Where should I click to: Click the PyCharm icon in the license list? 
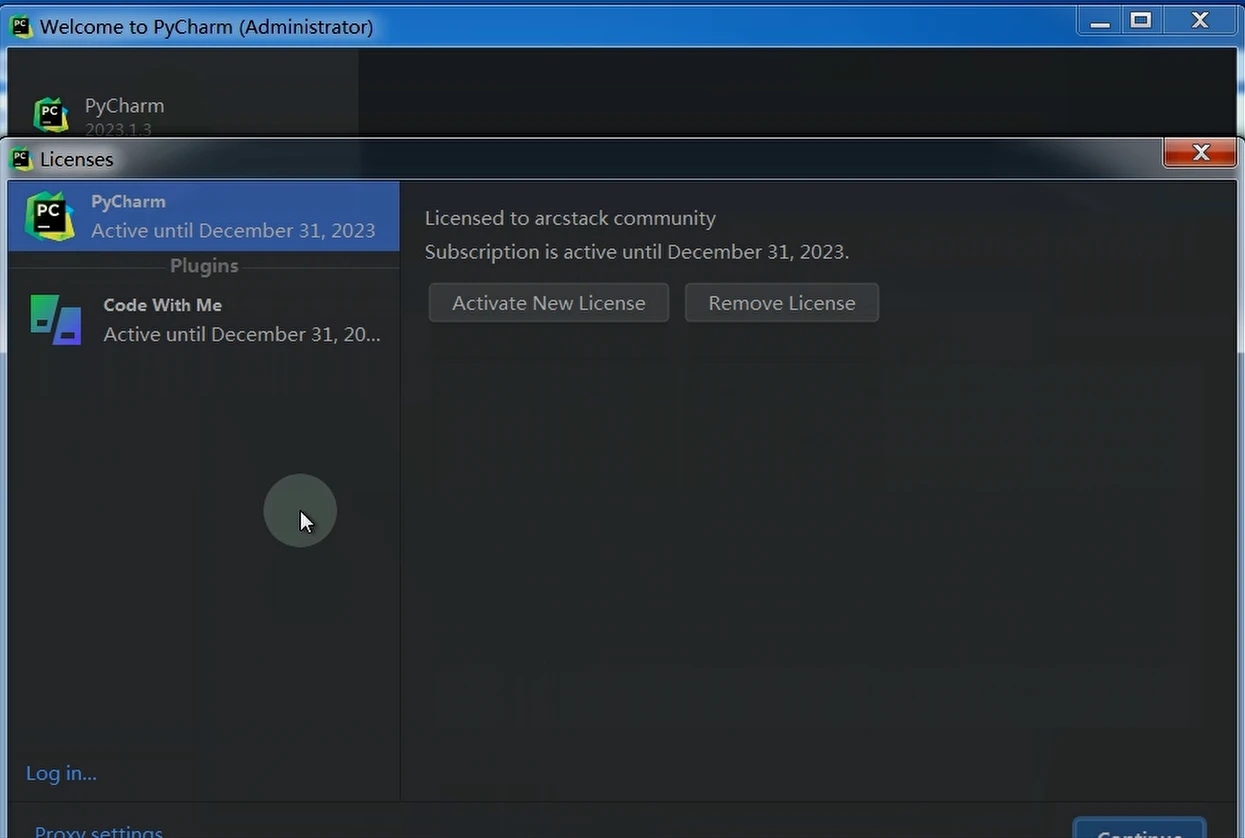click(x=50, y=216)
